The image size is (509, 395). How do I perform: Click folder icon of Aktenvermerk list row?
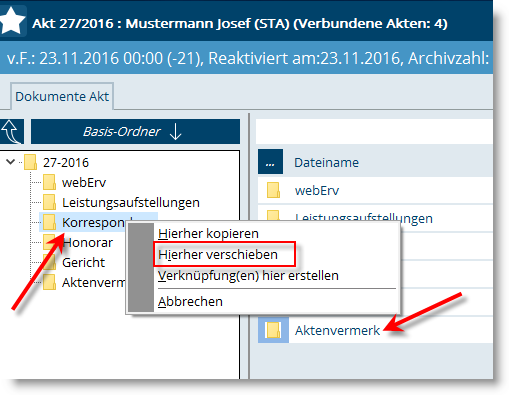273,330
